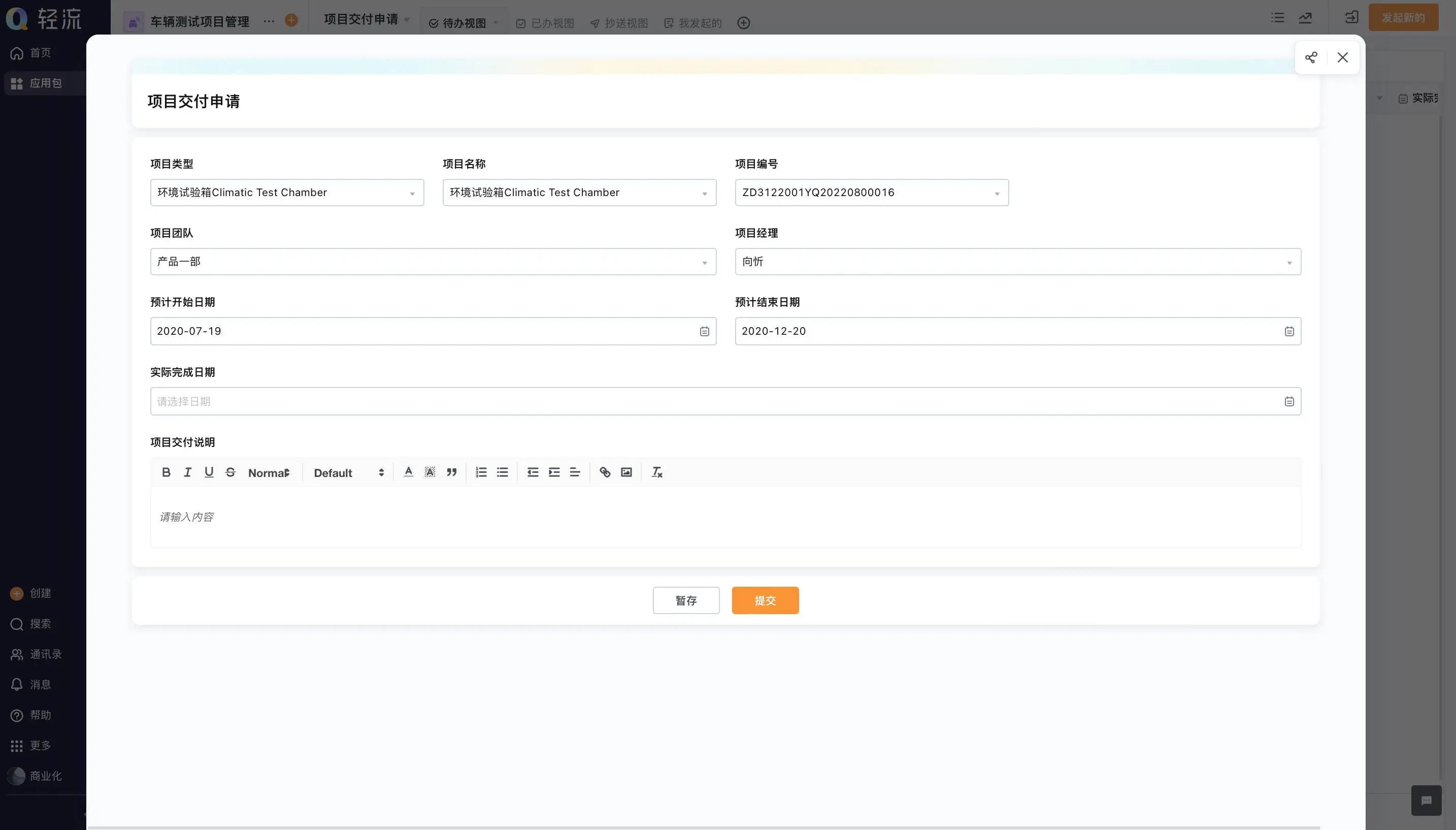Insert an image in the editor
This screenshot has height=830, width=1456.
click(626, 472)
